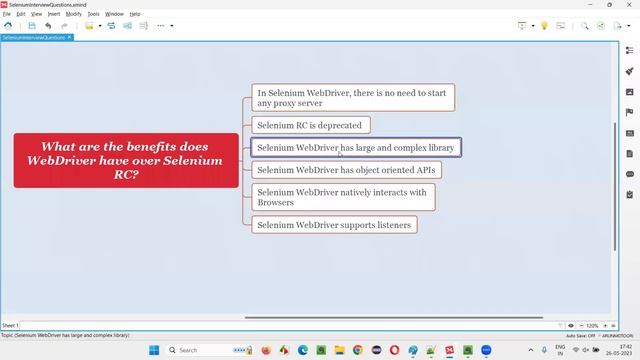Open Brainstorming with the lightbulb icon

point(544,26)
